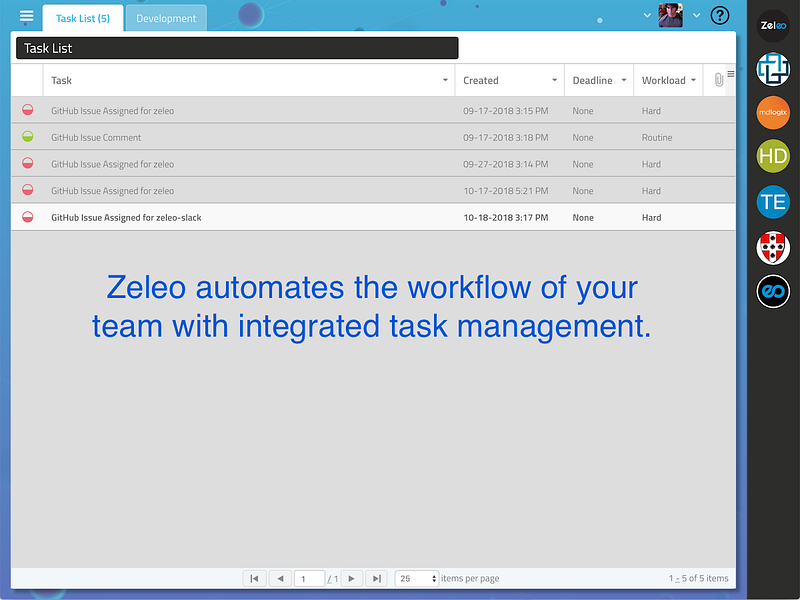Select the blue TE sidebar icon
The height and width of the screenshot is (600, 800).
(772, 202)
